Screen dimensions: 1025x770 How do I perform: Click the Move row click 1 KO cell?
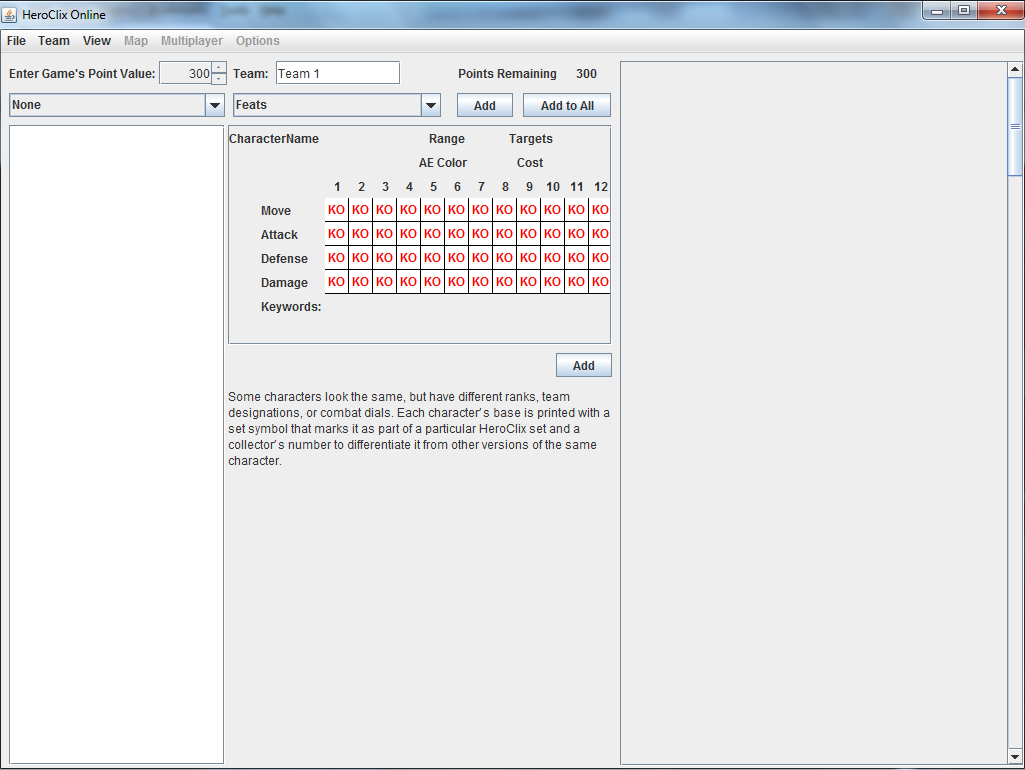[x=336, y=210]
